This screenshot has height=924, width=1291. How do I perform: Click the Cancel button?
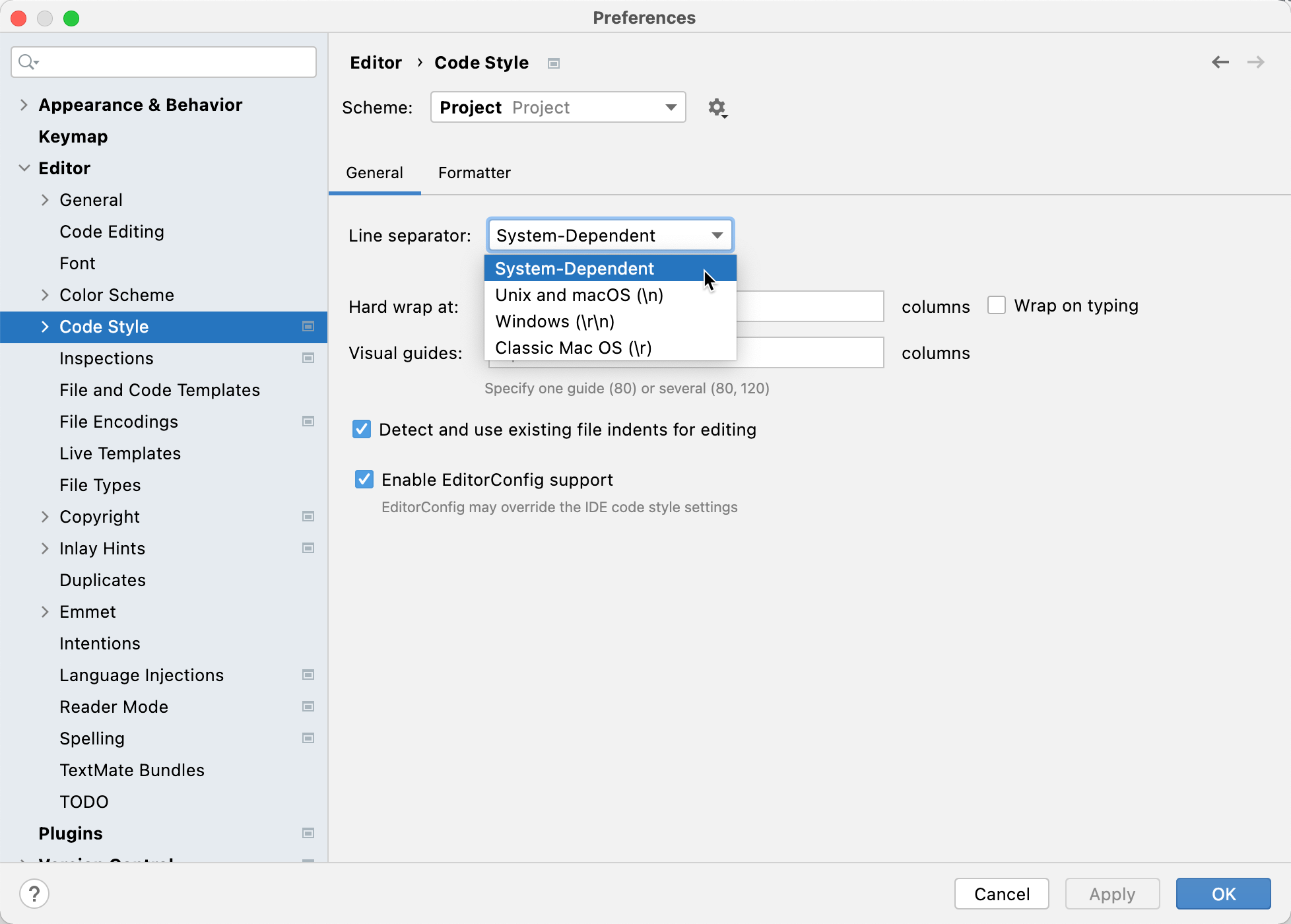tap(1001, 894)
